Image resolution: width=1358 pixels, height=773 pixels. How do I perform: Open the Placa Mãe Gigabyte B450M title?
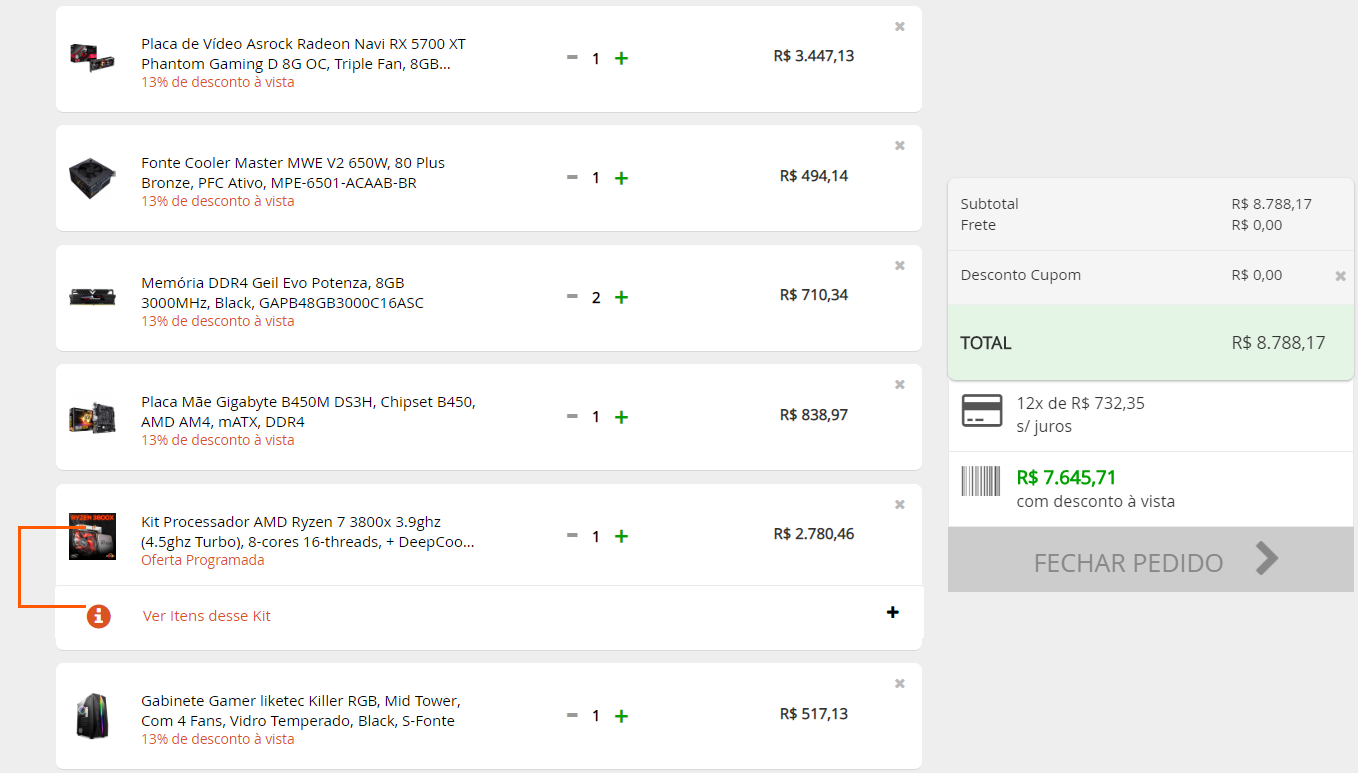coord(308,412)
